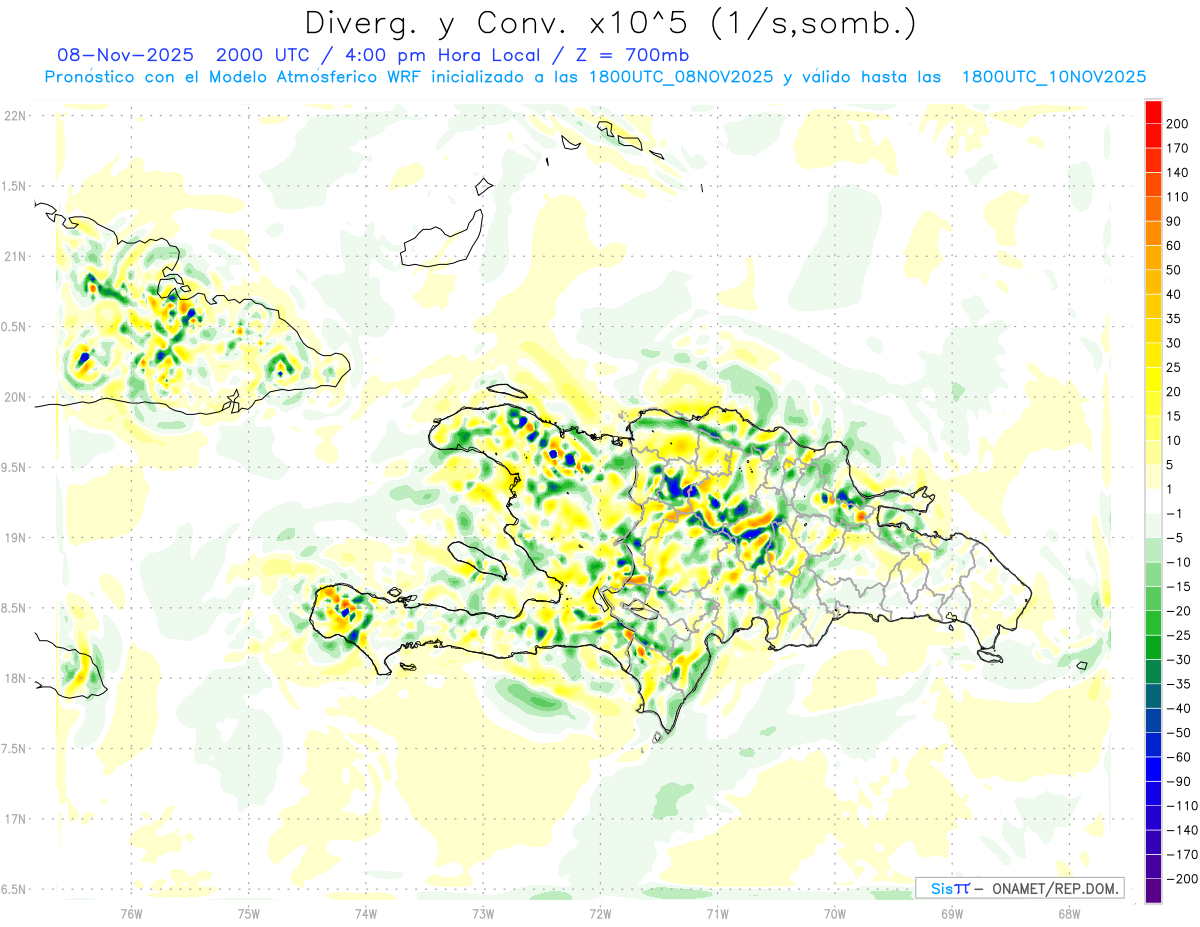Click the 110 value on the color legend

[1177, 197]
